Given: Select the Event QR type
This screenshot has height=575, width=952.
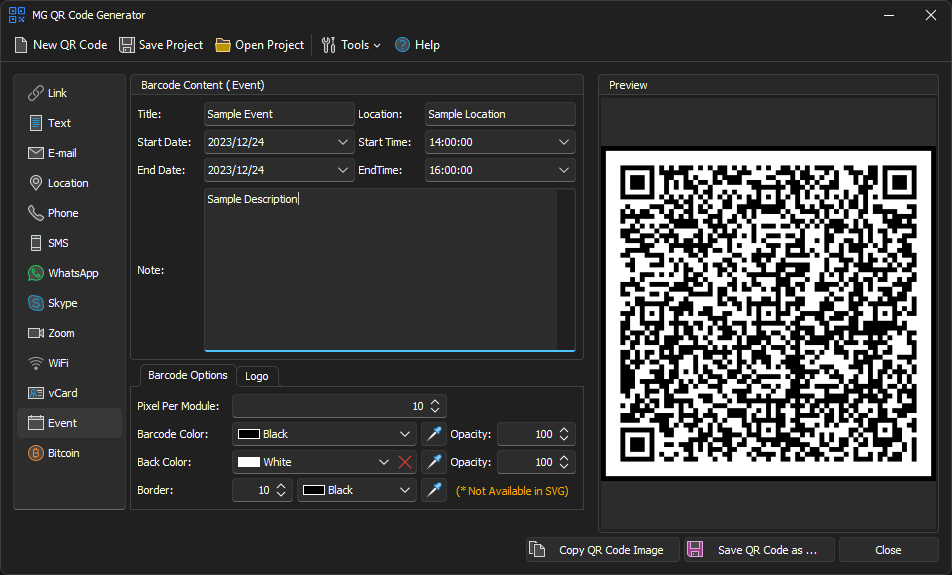Looking at the screenshot, I should pos(69,423).
